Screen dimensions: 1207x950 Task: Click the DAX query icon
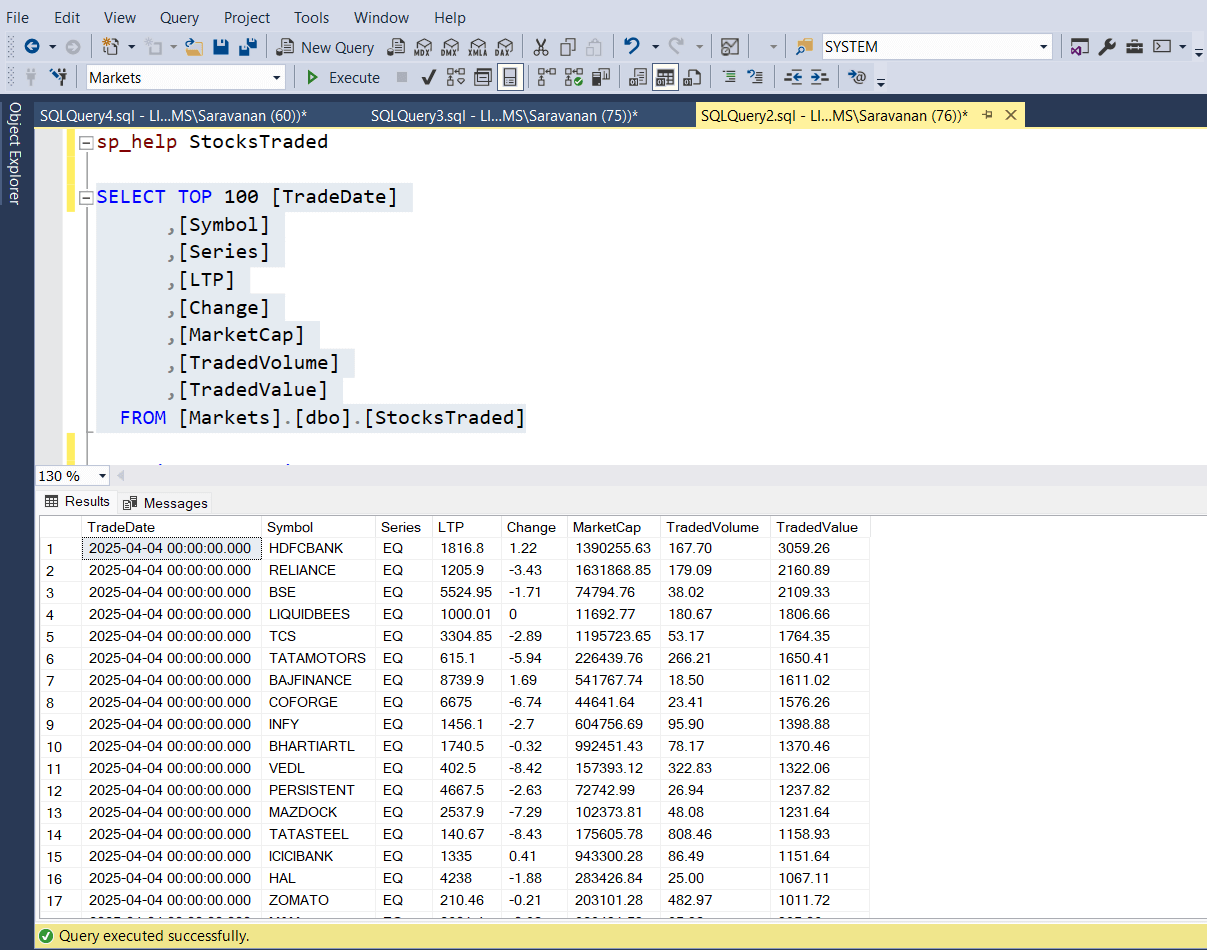pos(505,47)
